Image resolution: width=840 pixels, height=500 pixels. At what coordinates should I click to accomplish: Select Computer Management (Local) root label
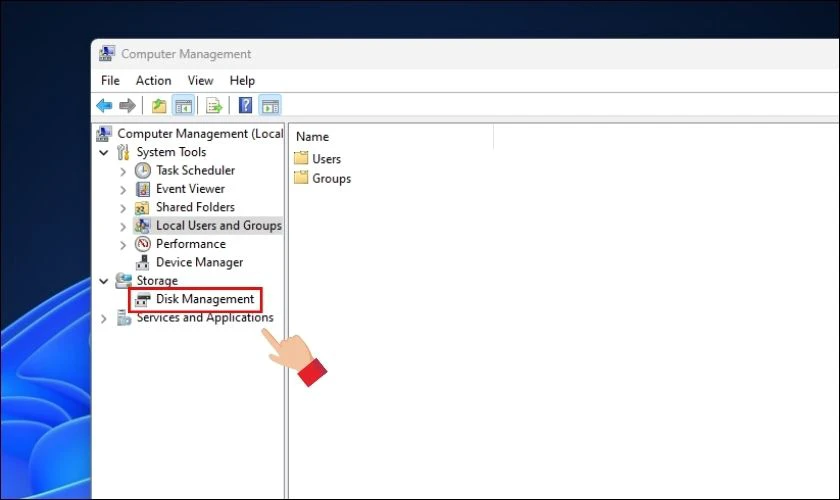click(x=200, y=133)
